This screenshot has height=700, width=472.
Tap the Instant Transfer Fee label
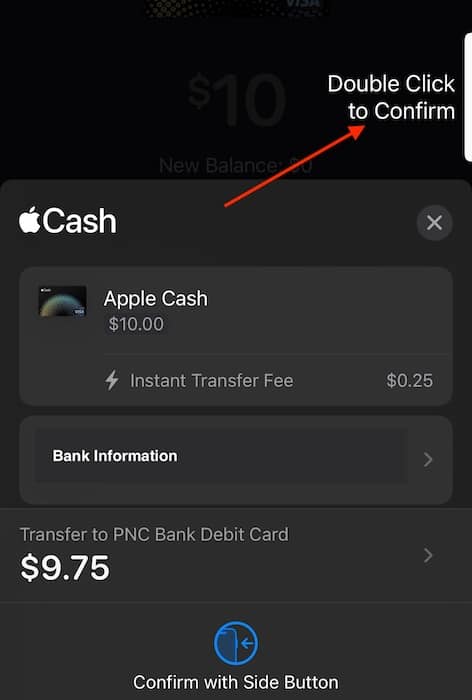pos(212,381)
